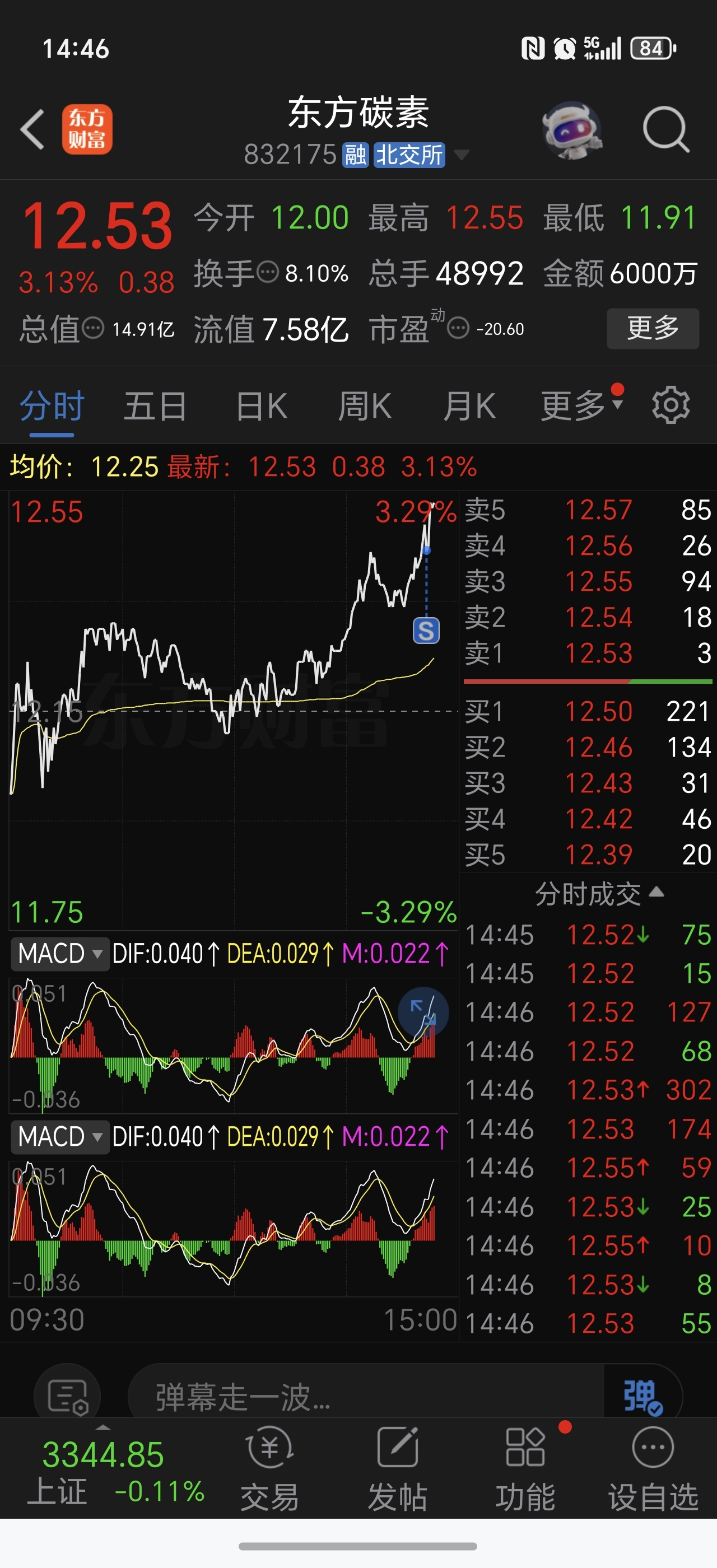This screenshot has height=1568, width=717.
Task: Tap the 5G signal strength icon
Action: coord(602,48)
